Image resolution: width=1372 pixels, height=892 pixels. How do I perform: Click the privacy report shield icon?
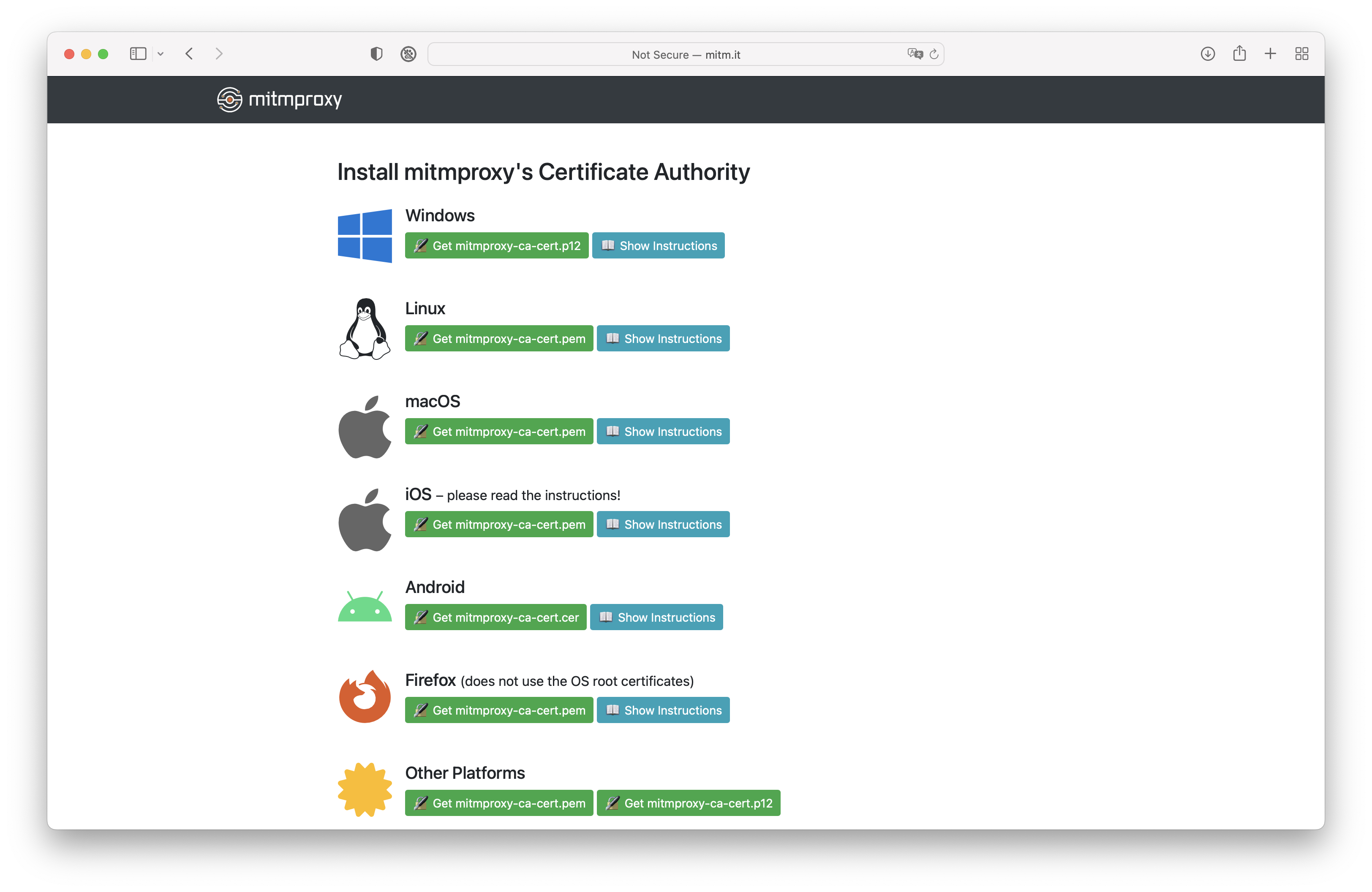[x=376, y=54]
